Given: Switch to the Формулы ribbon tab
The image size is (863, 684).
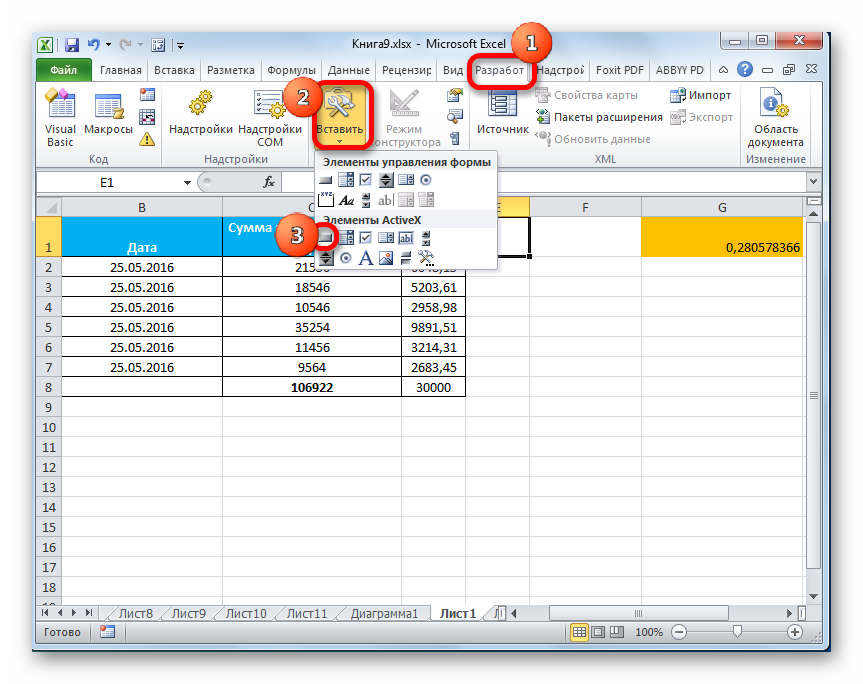Looking at the screenshot, I should 291,71.
